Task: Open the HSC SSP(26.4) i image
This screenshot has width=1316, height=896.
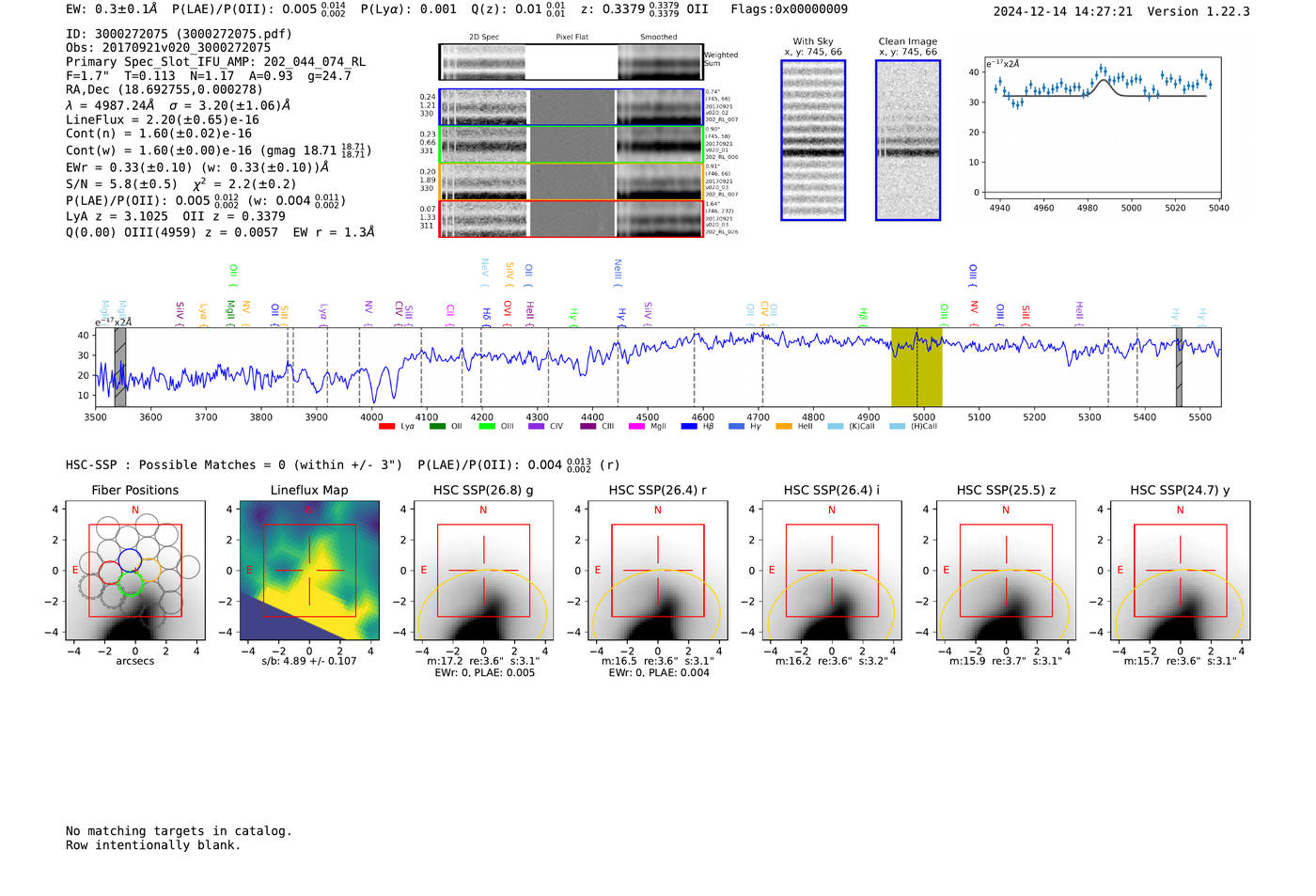Action: click(832, 571)
